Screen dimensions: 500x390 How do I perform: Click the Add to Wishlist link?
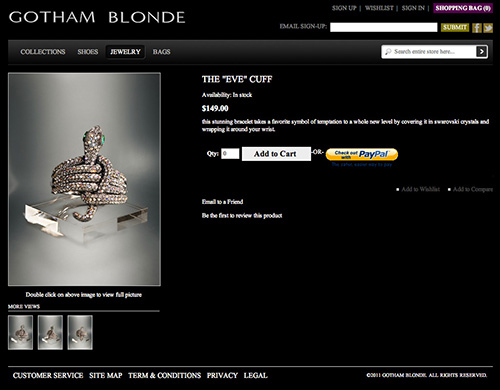point(420,189)
